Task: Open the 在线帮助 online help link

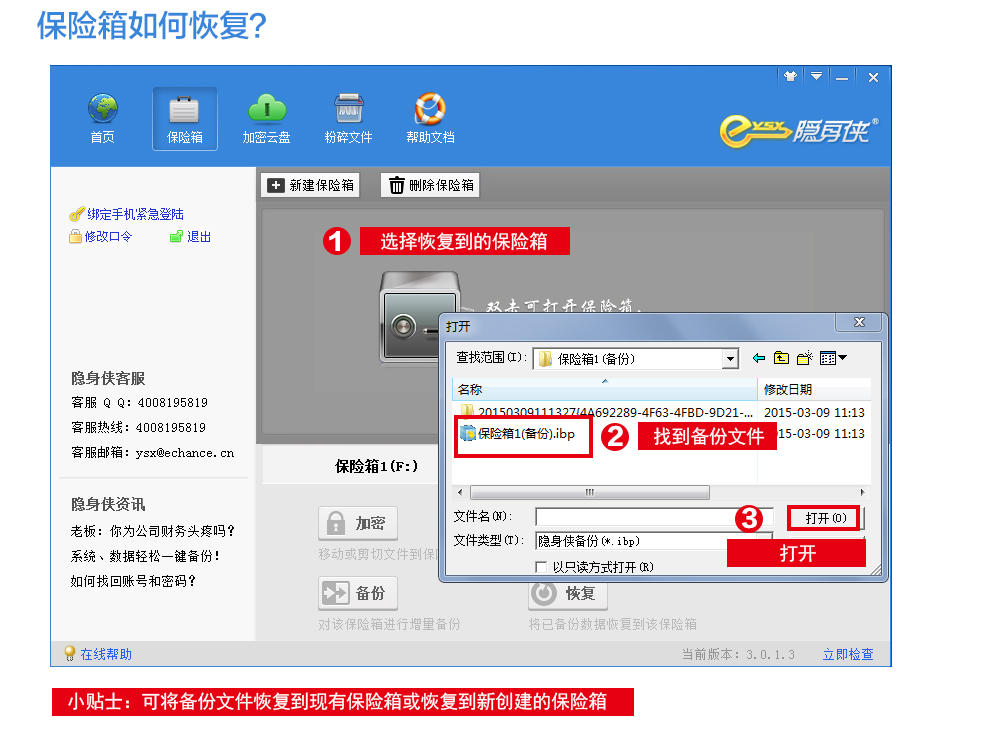Action: pyautogui.click(x=106, y=654)
